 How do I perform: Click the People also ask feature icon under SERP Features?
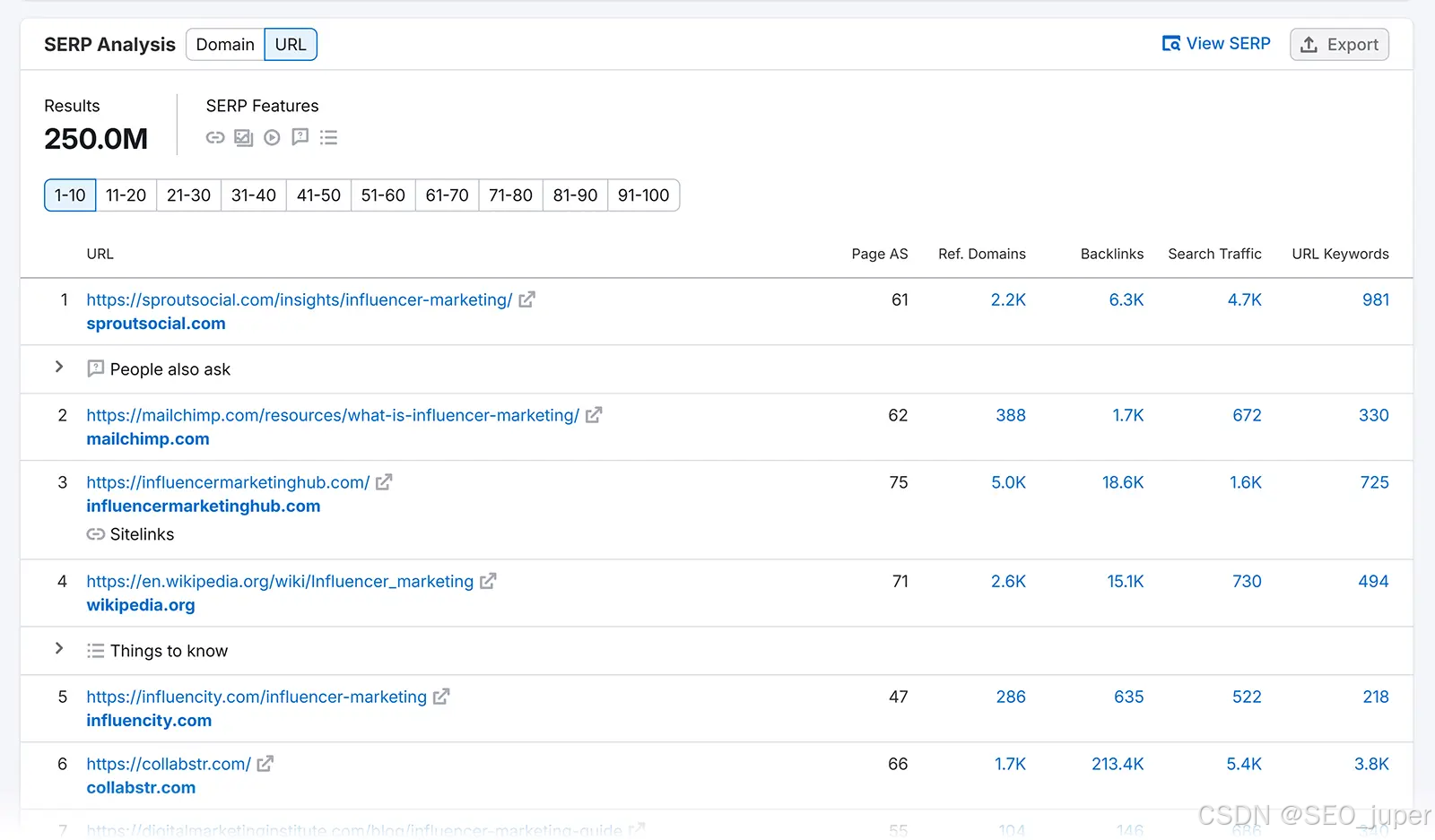[x=300, y=137]
